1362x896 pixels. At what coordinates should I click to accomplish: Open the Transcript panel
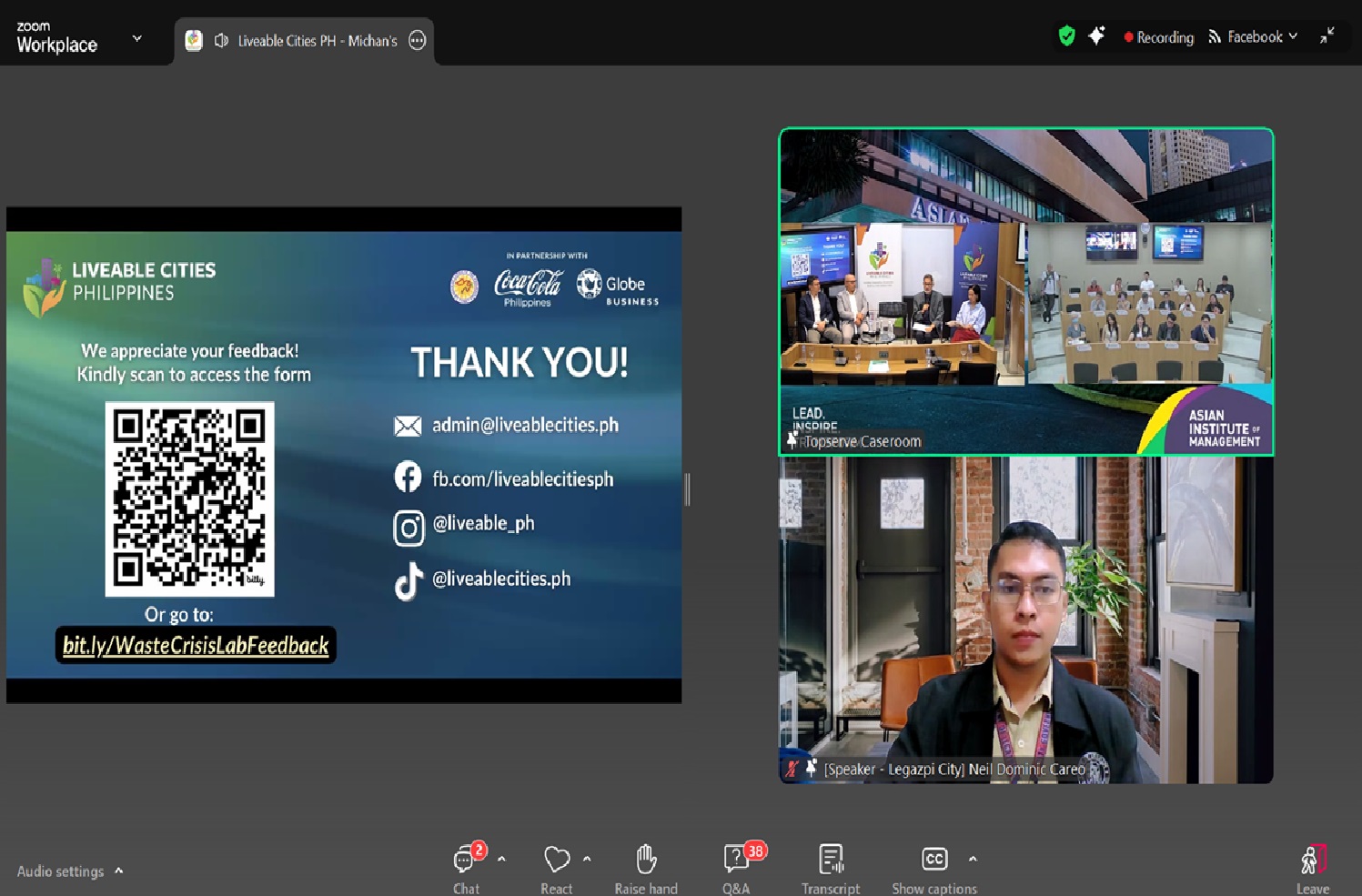point(831,869)
